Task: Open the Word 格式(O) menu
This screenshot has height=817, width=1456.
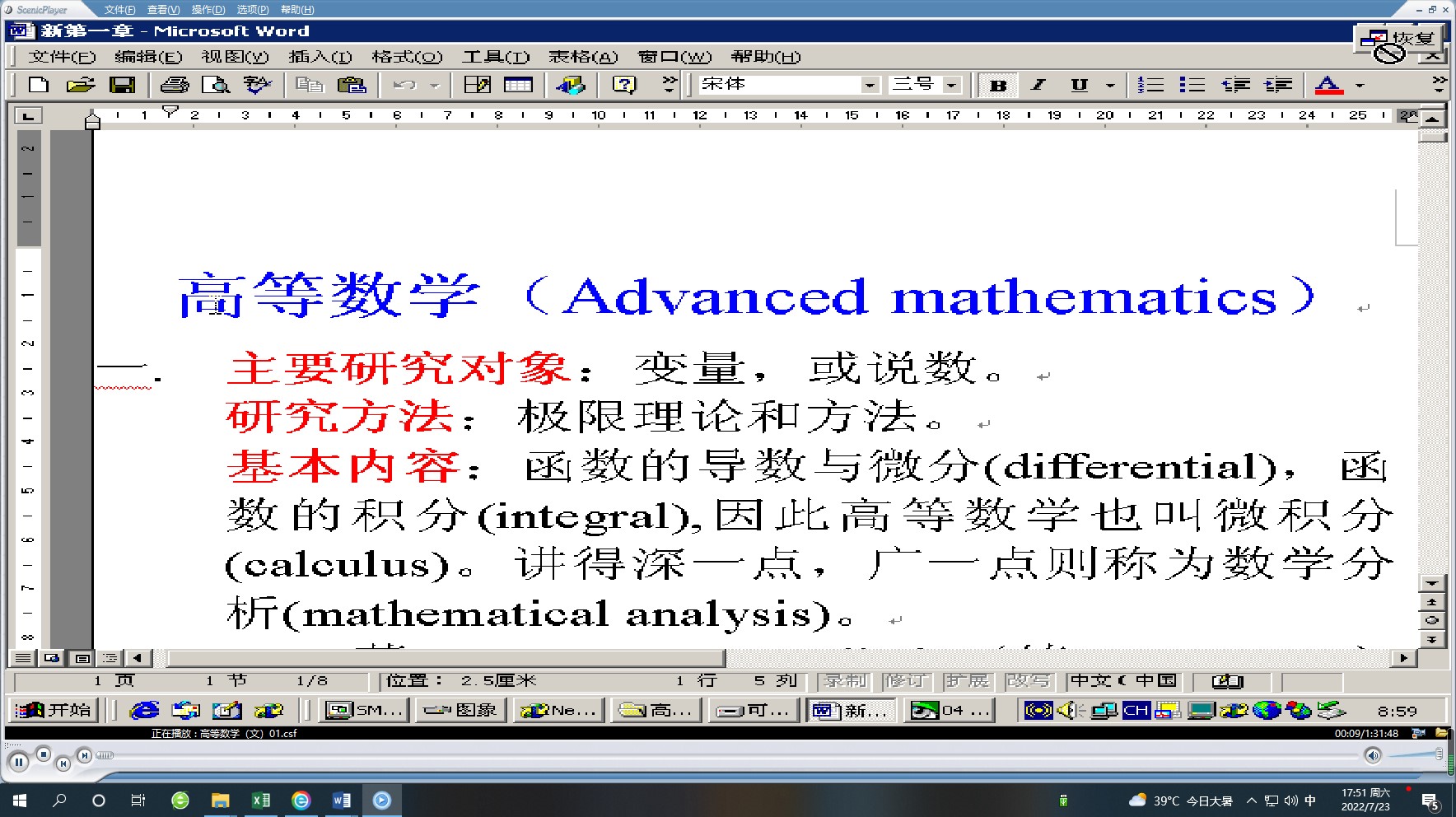Action: tap(408, 57)
